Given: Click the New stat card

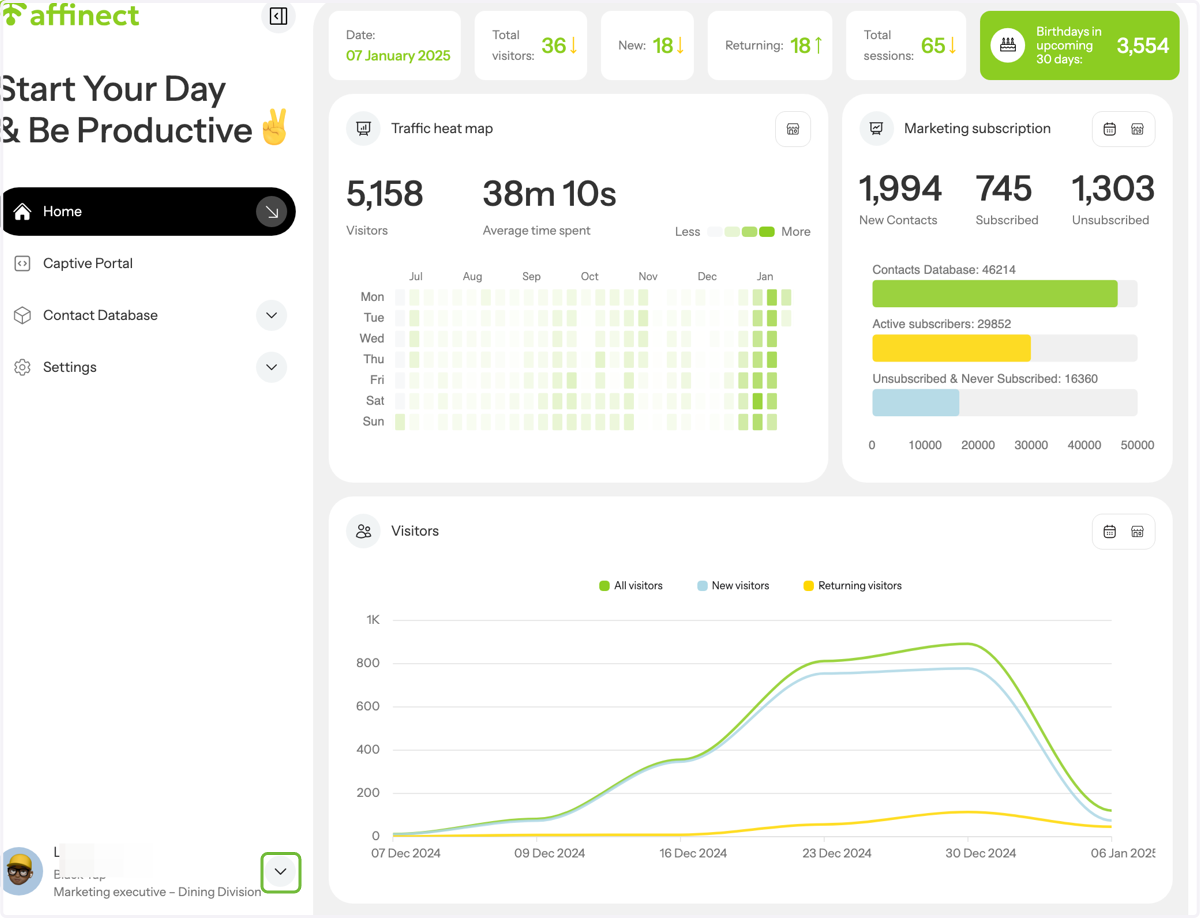Looking at the screenshot, I should [x=648, y=46].
